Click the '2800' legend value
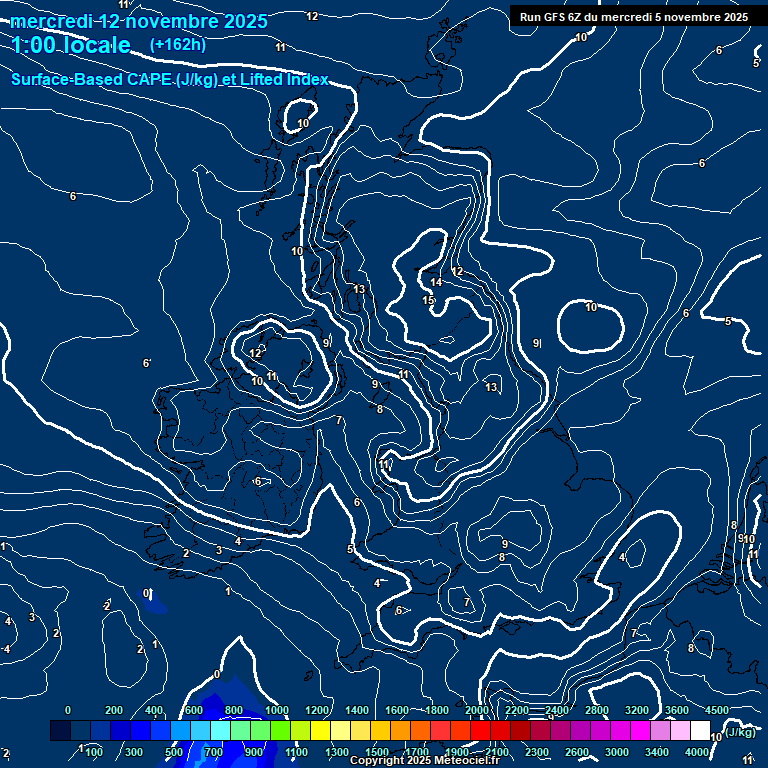The width and height of the screenshot is (768, 768). click(x=597, y=710)
